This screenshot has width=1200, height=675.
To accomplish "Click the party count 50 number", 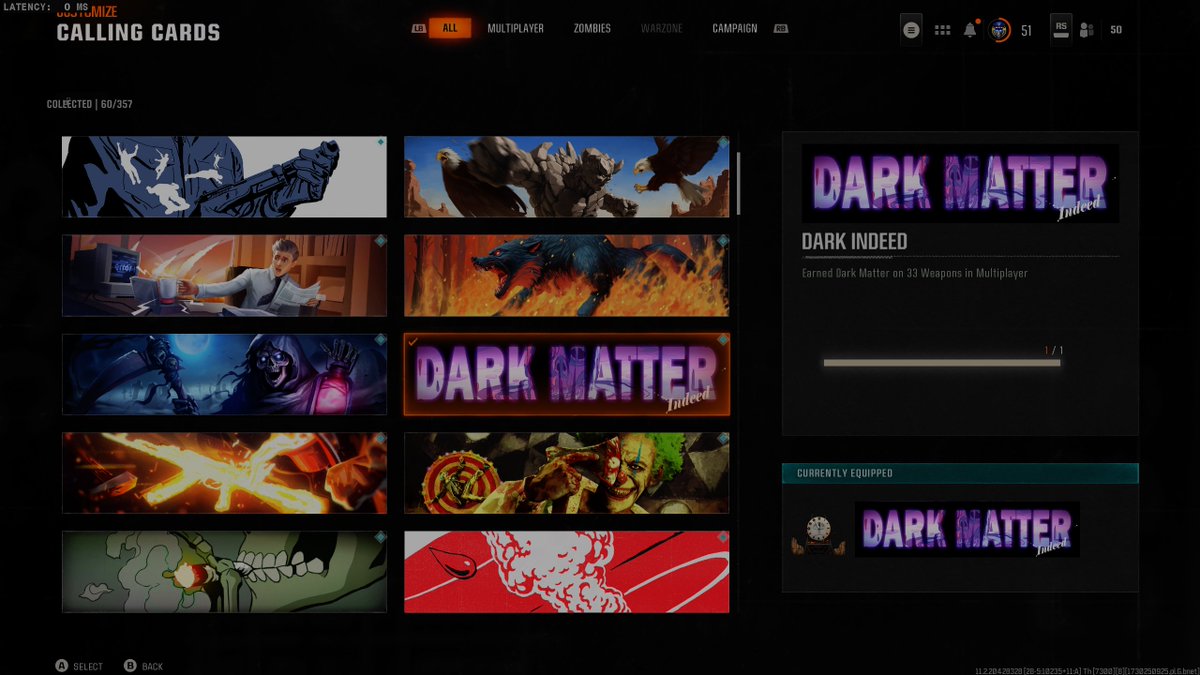I will pos(1116,30).
